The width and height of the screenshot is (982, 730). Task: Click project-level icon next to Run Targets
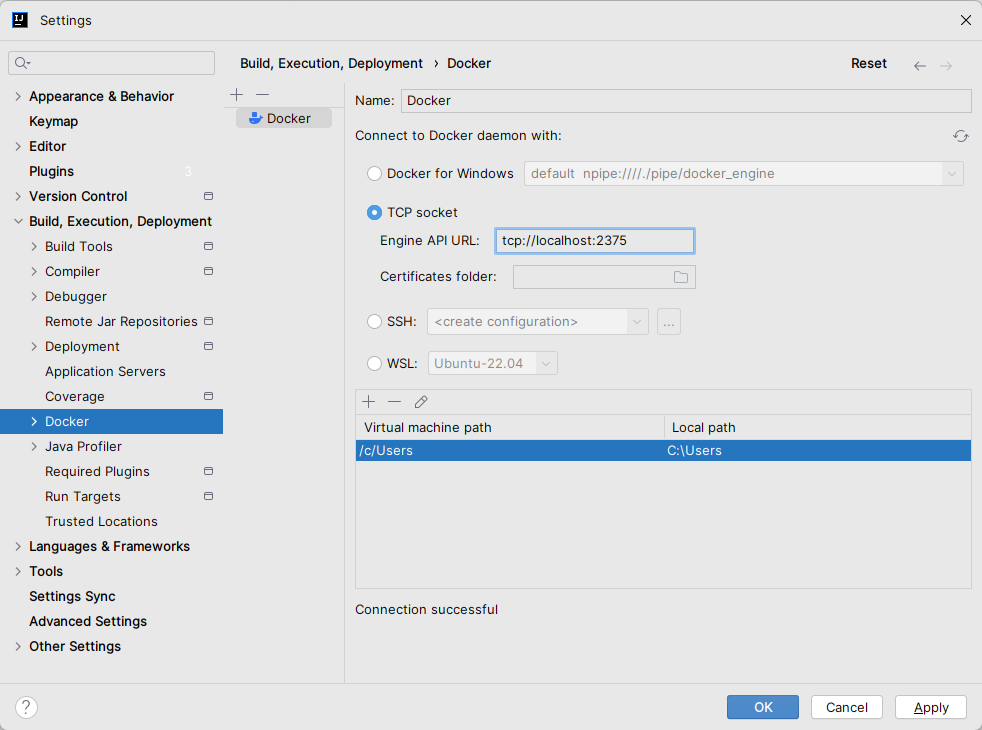coord(209,496)
